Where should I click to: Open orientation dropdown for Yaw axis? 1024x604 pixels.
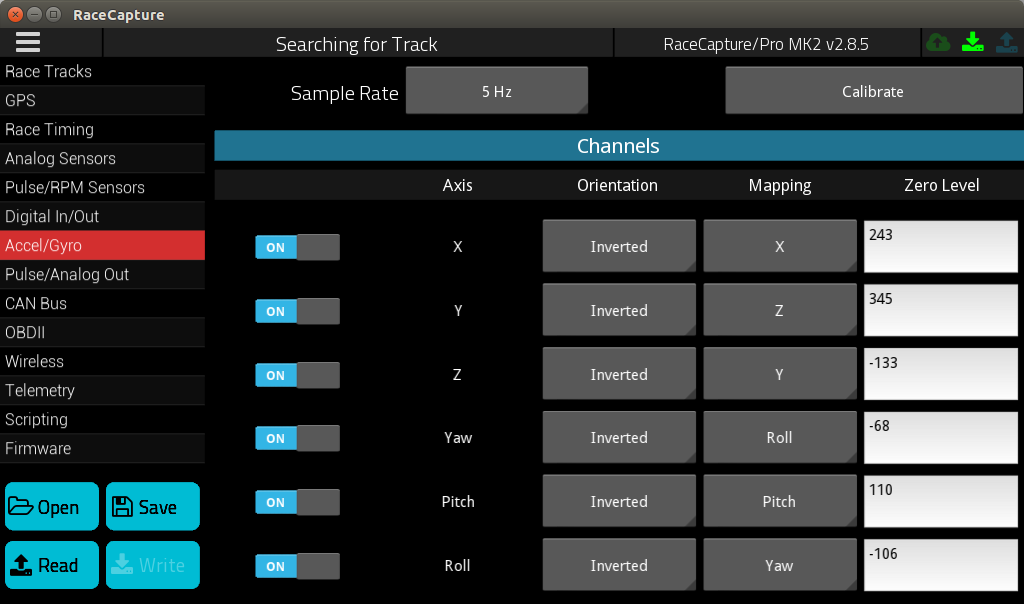click(x=618, y=437)
